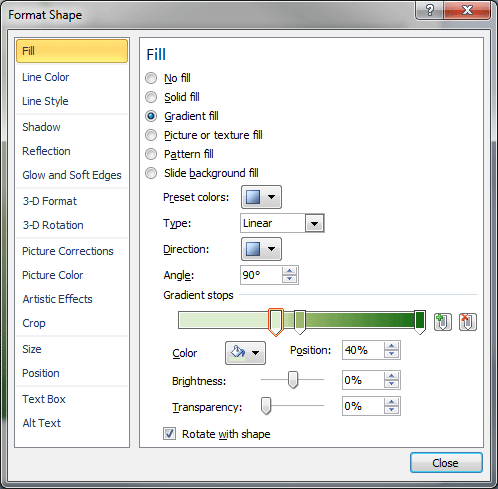Viewport: 498px width, 489px height.
Task: Increase the Angle value with up arrow
Action: pos(289,271)
